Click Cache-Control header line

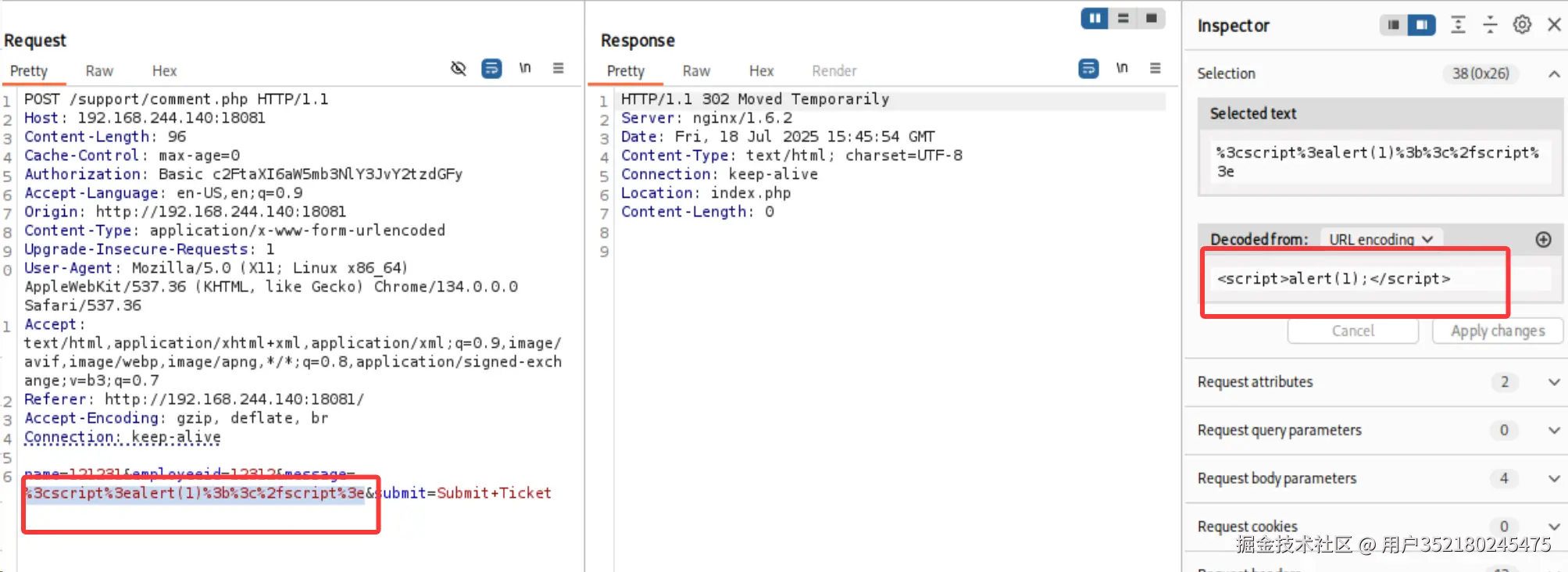(x=132, y=156)
